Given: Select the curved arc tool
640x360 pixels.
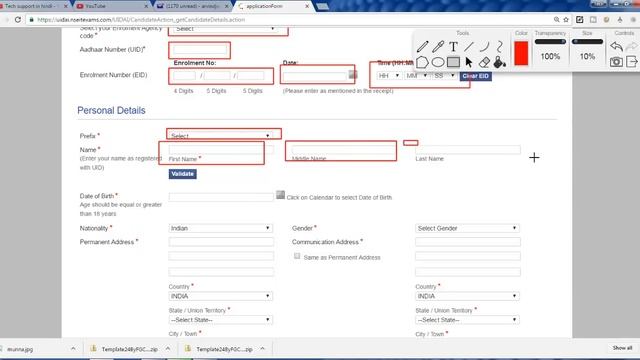Looking at the screenshot, I should coord(484,47).
